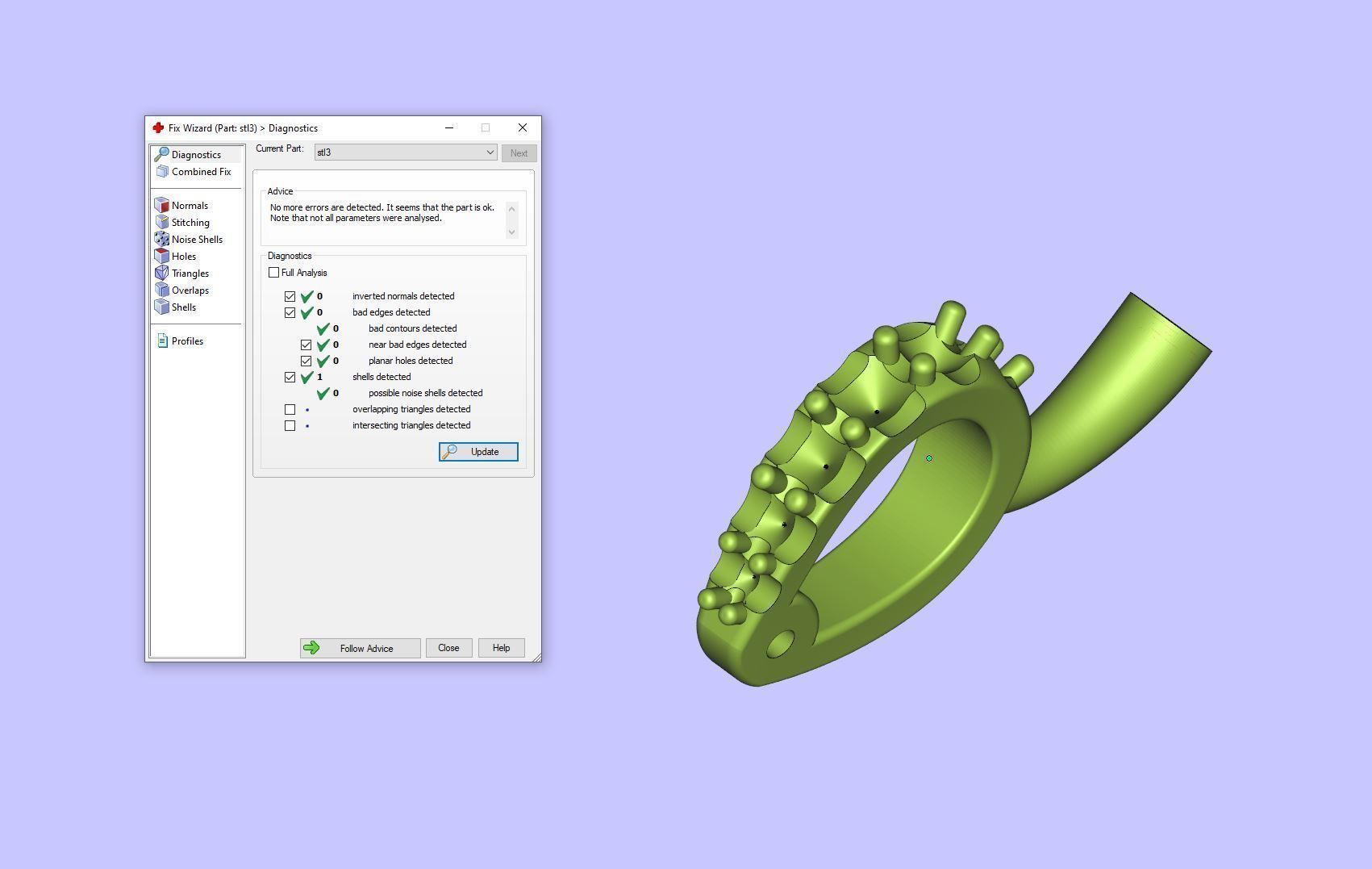
Task: Click the 'bad contours detected' label
Action: coord(413,328)
